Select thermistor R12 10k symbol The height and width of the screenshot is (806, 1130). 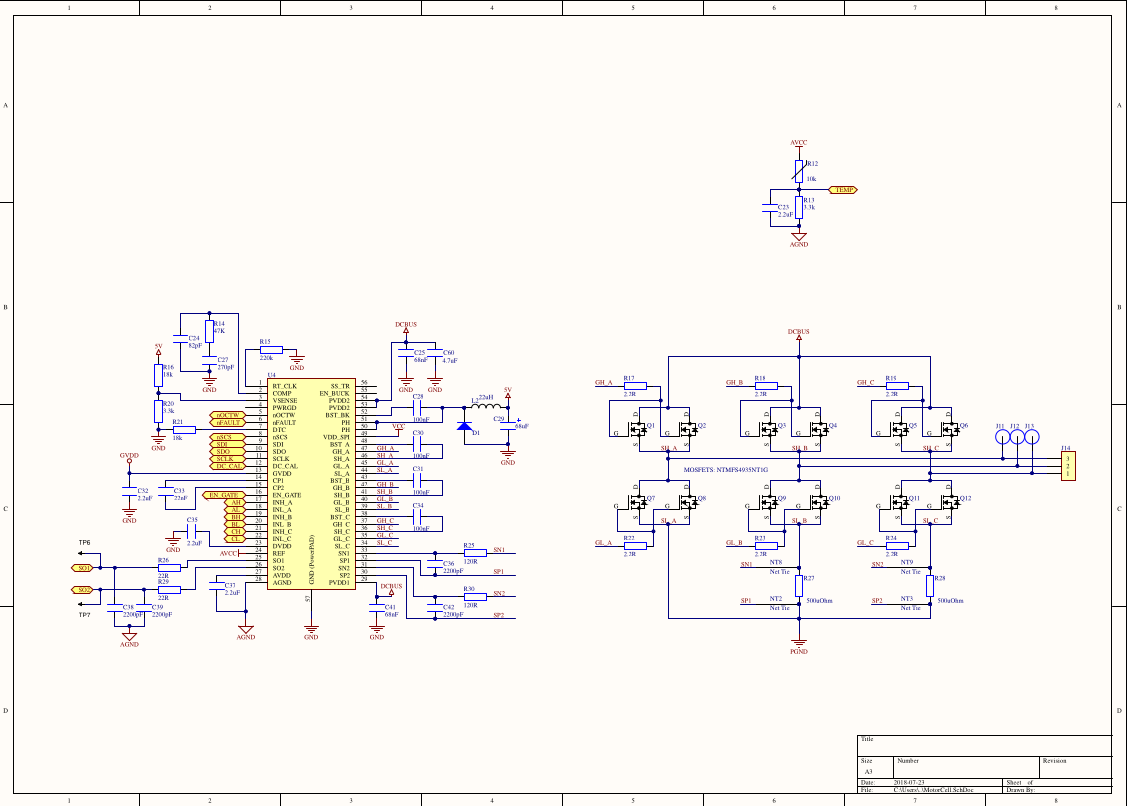point(798,172)
